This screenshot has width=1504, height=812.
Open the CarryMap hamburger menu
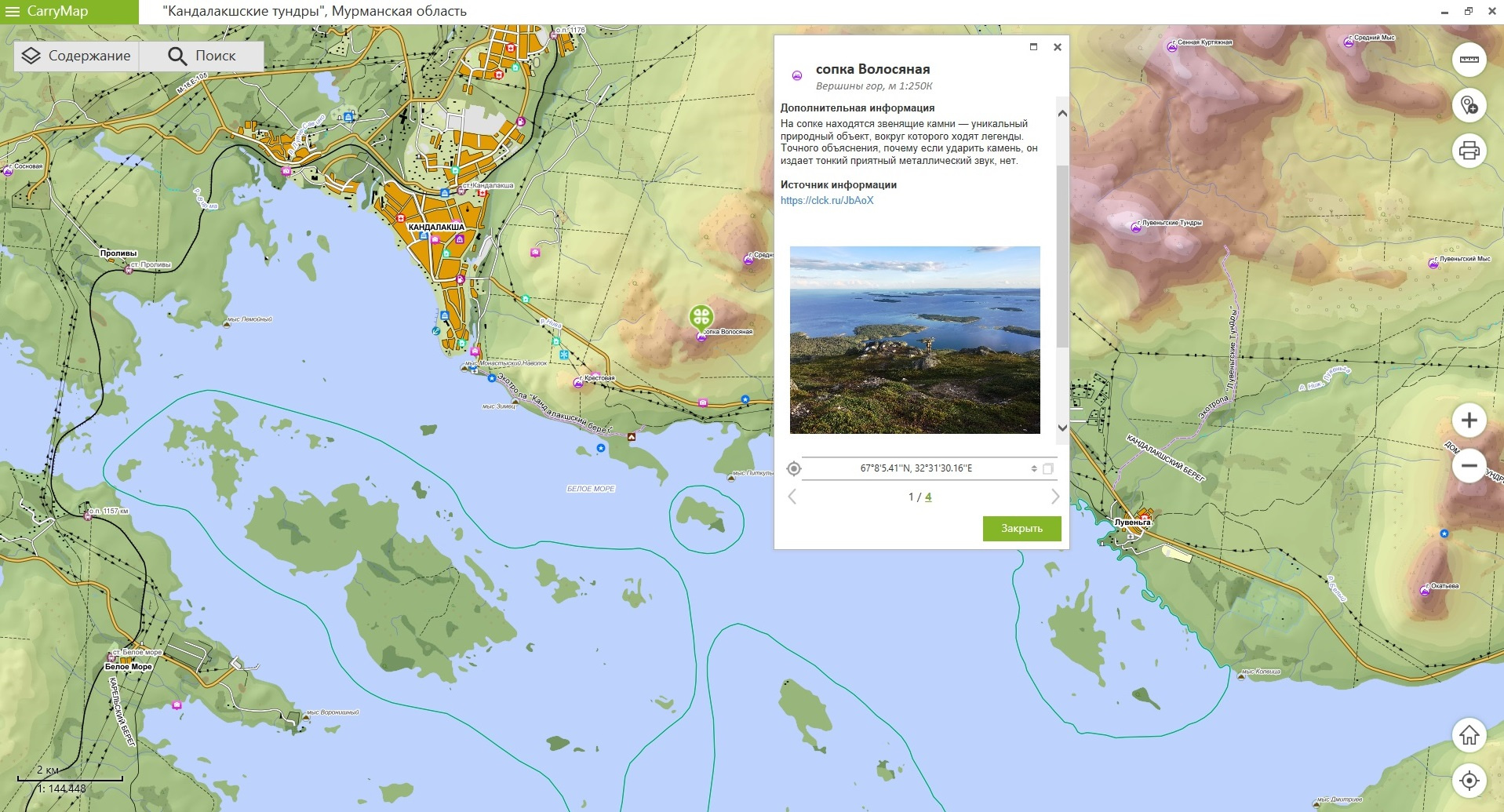[x=12, y=12]
